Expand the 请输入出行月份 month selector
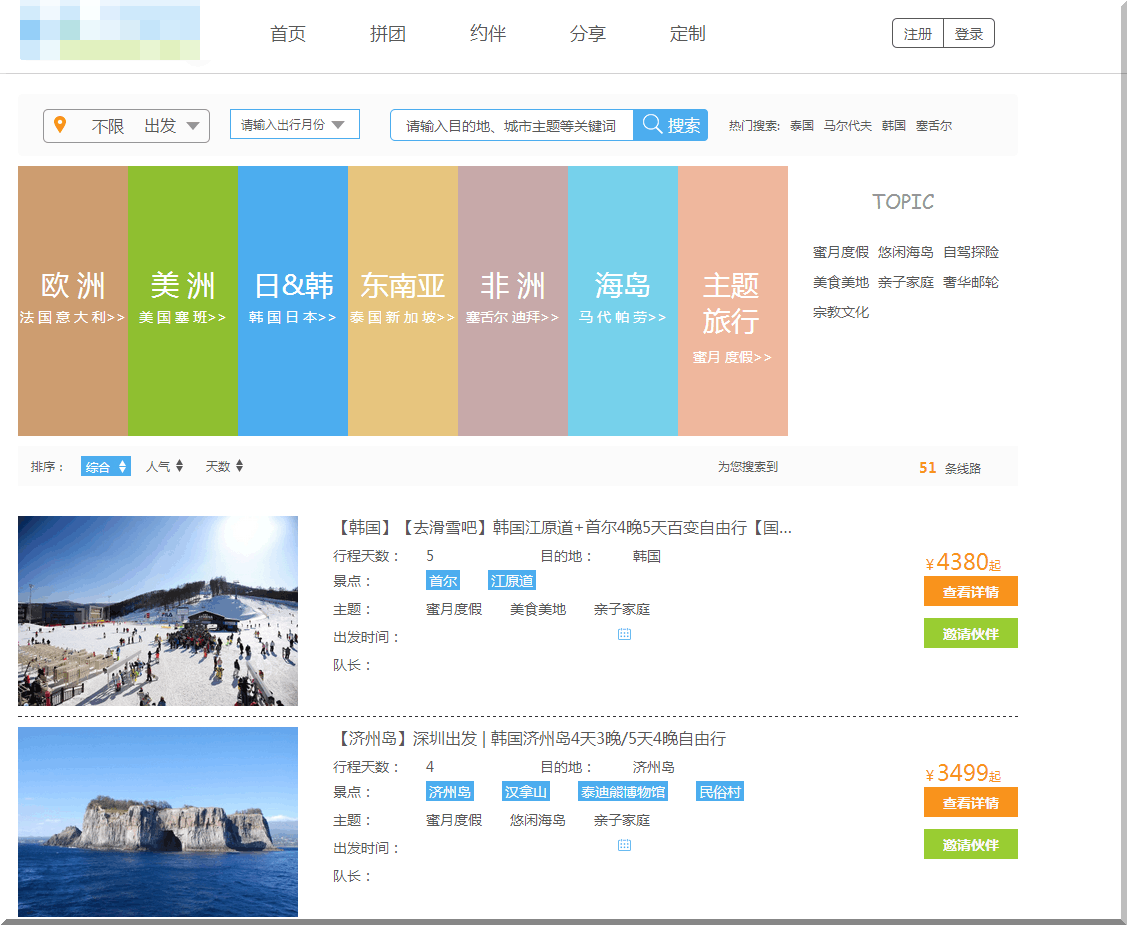The image size is (1127, 925). [x=294, y=125]
